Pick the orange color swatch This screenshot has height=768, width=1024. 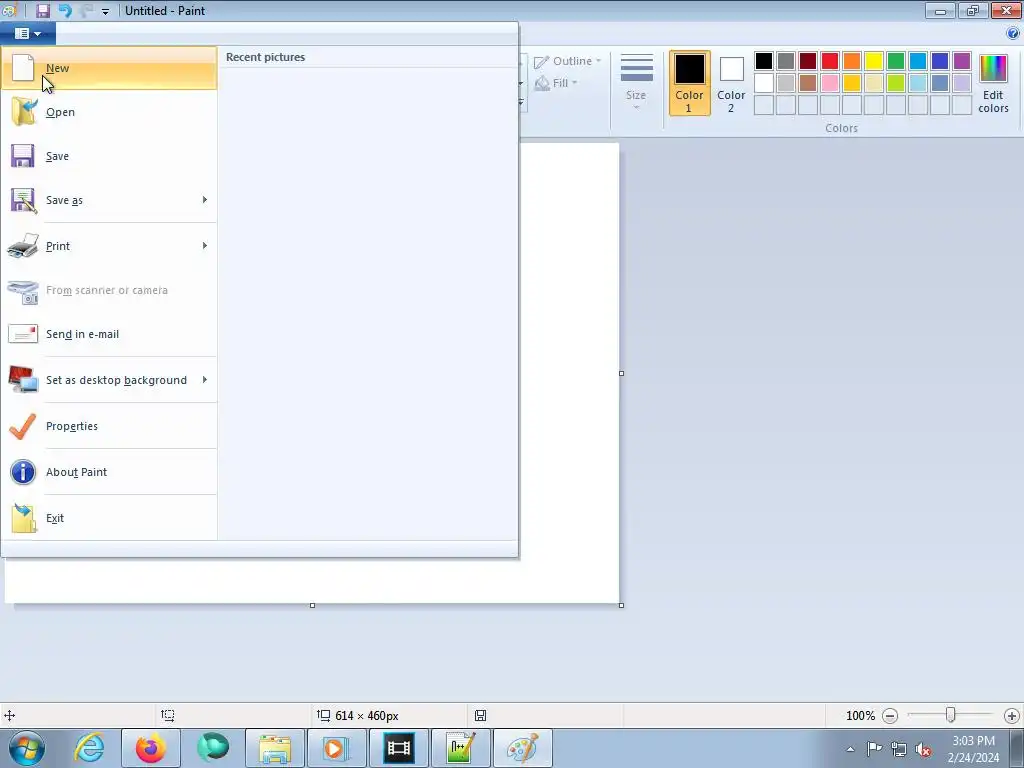pyautogui.click(x=852, y=61)
